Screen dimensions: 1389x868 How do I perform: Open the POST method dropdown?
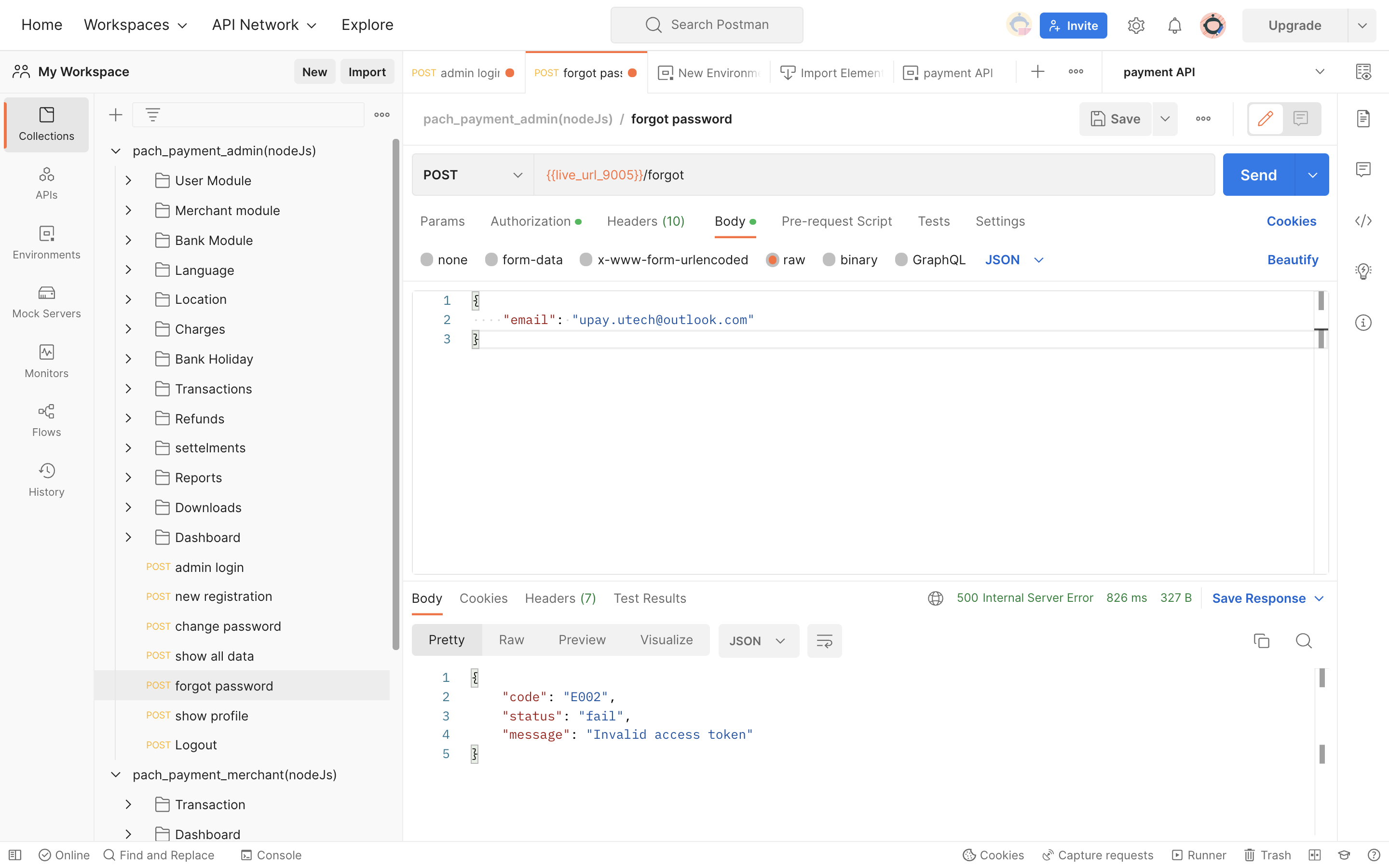pyautogui.click(x=472, y=175)
